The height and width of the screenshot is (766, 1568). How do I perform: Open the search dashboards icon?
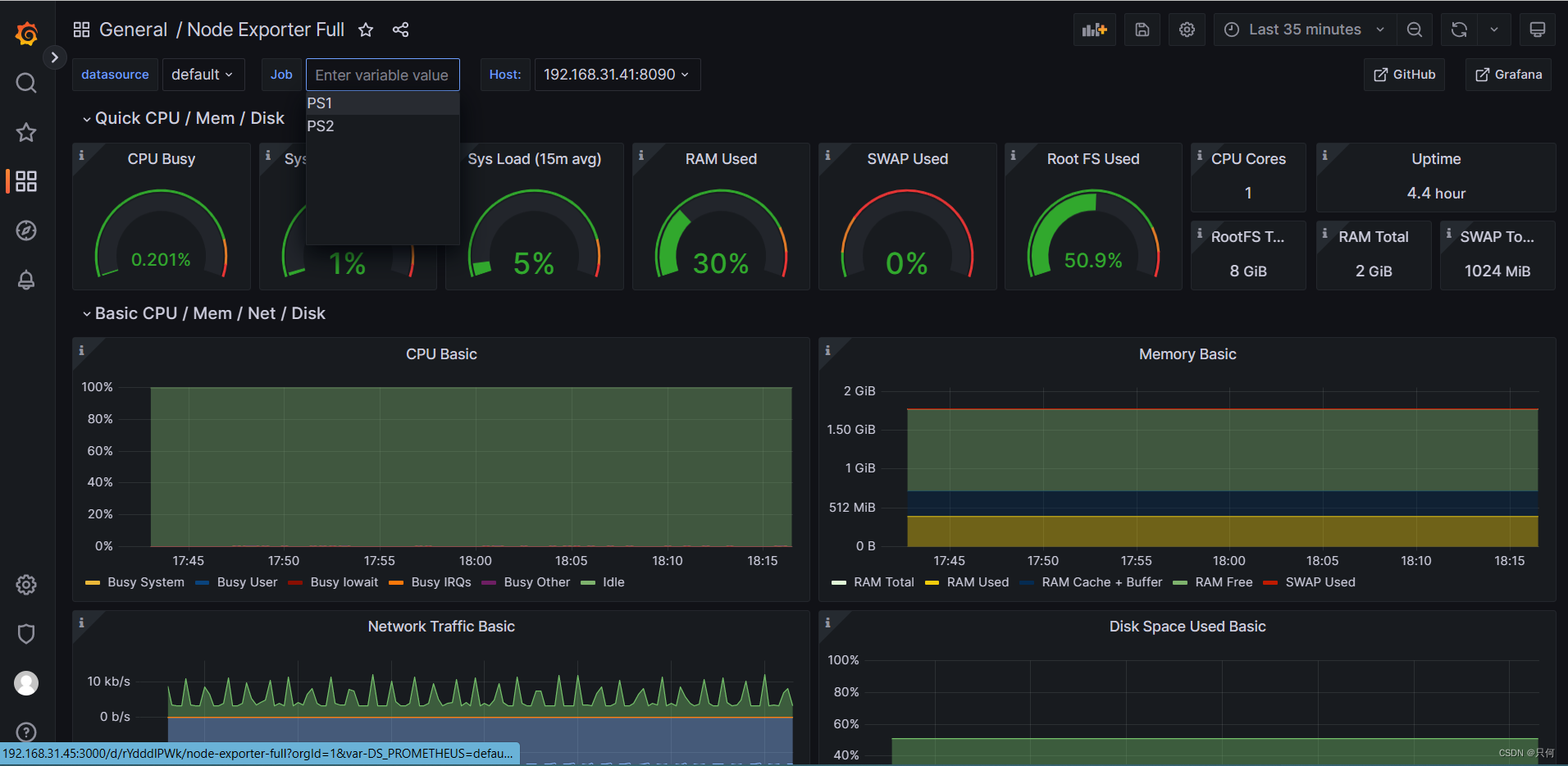pyautogui.click(x=26, y=83)
